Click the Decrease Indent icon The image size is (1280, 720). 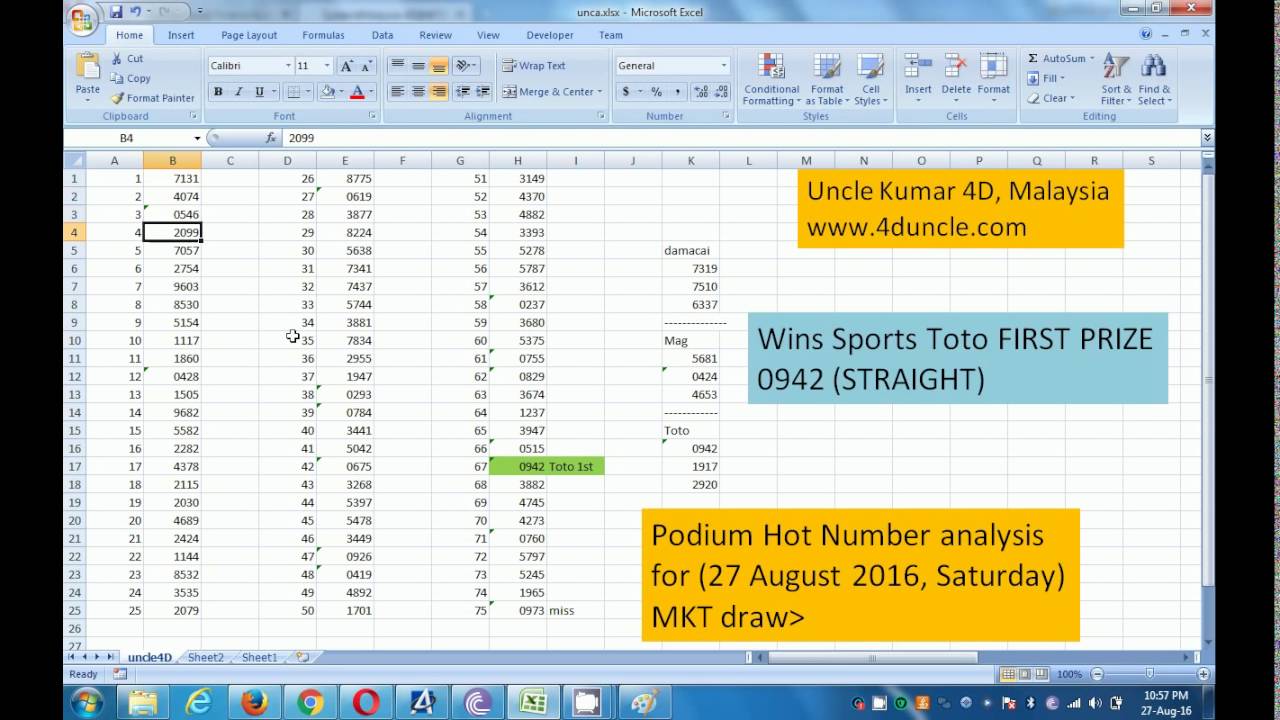pos(463,92)
